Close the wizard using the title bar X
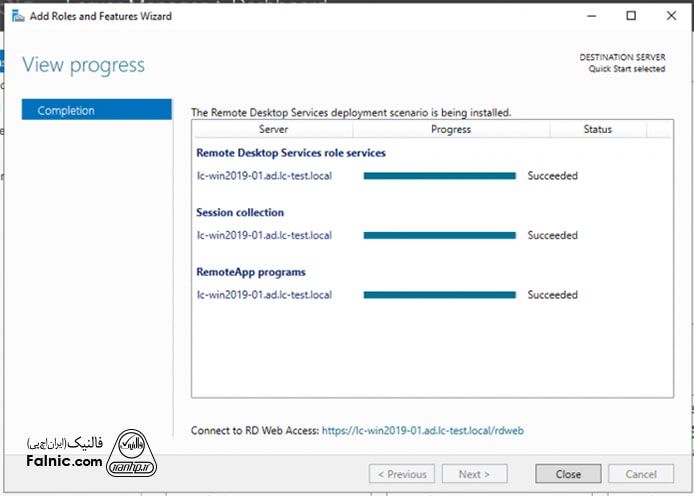This screenshot has height=496, width=694. [672, 16]
